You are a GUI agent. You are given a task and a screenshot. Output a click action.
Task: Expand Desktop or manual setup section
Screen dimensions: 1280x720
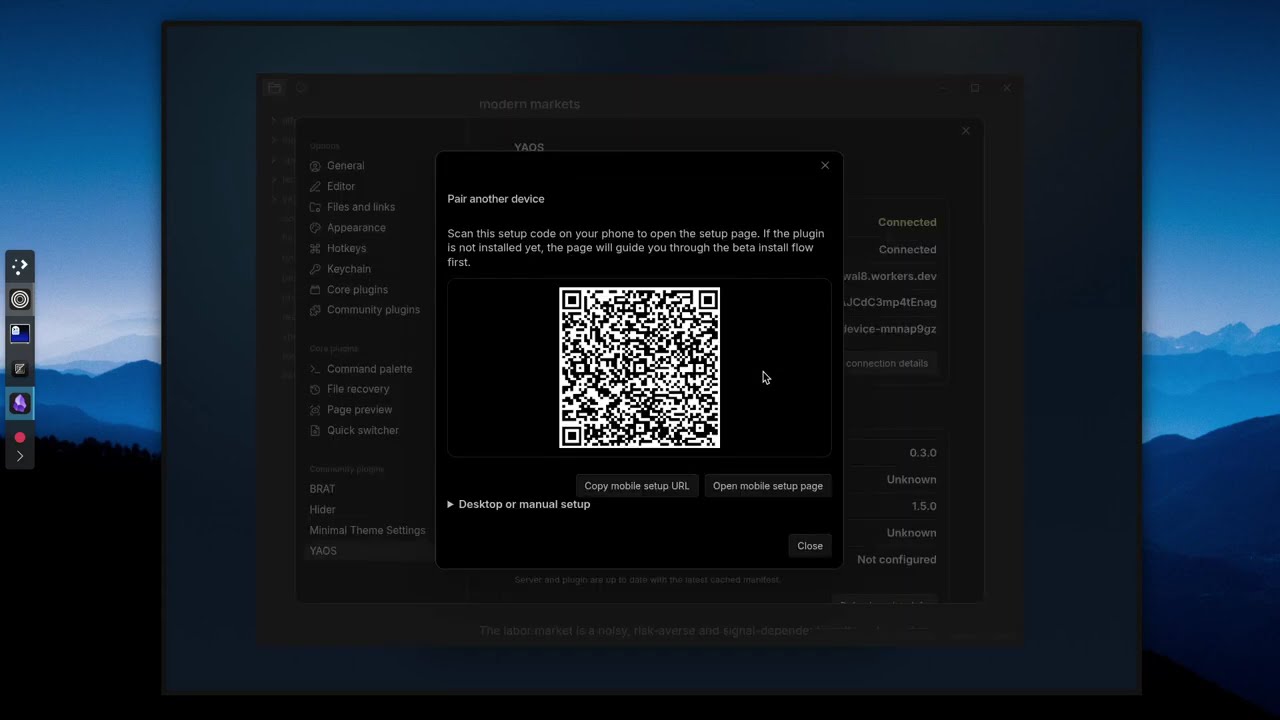tap(519, 505)
